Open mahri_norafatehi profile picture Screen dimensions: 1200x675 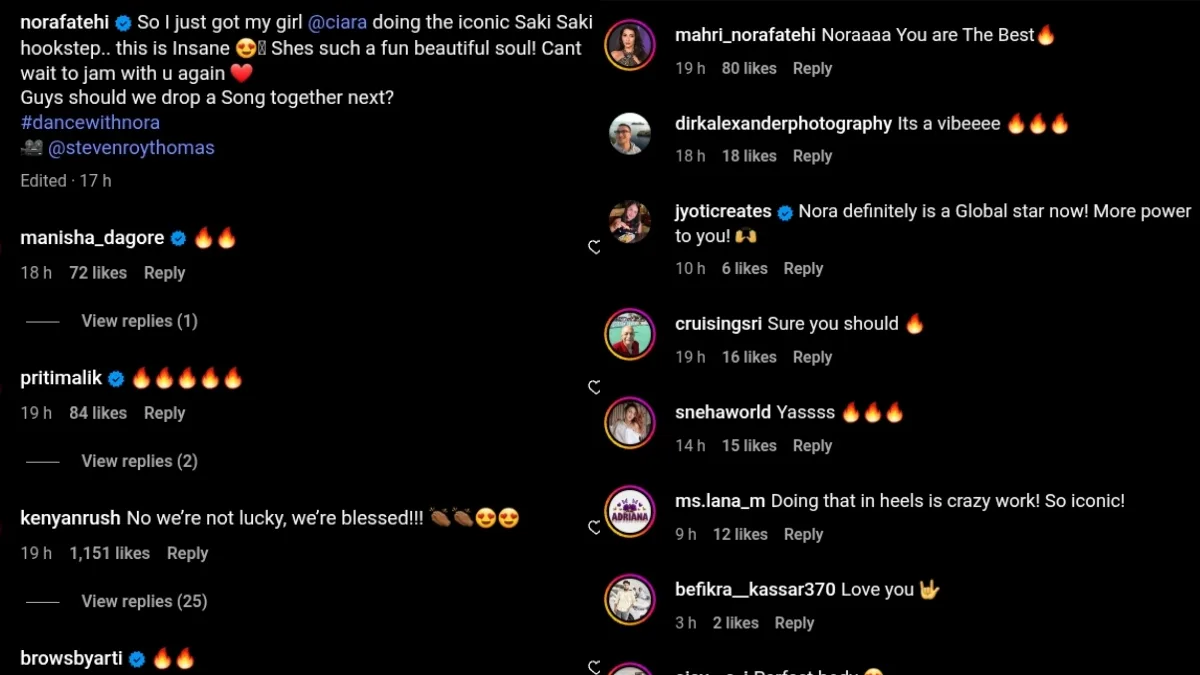click(x=630, y=45)
